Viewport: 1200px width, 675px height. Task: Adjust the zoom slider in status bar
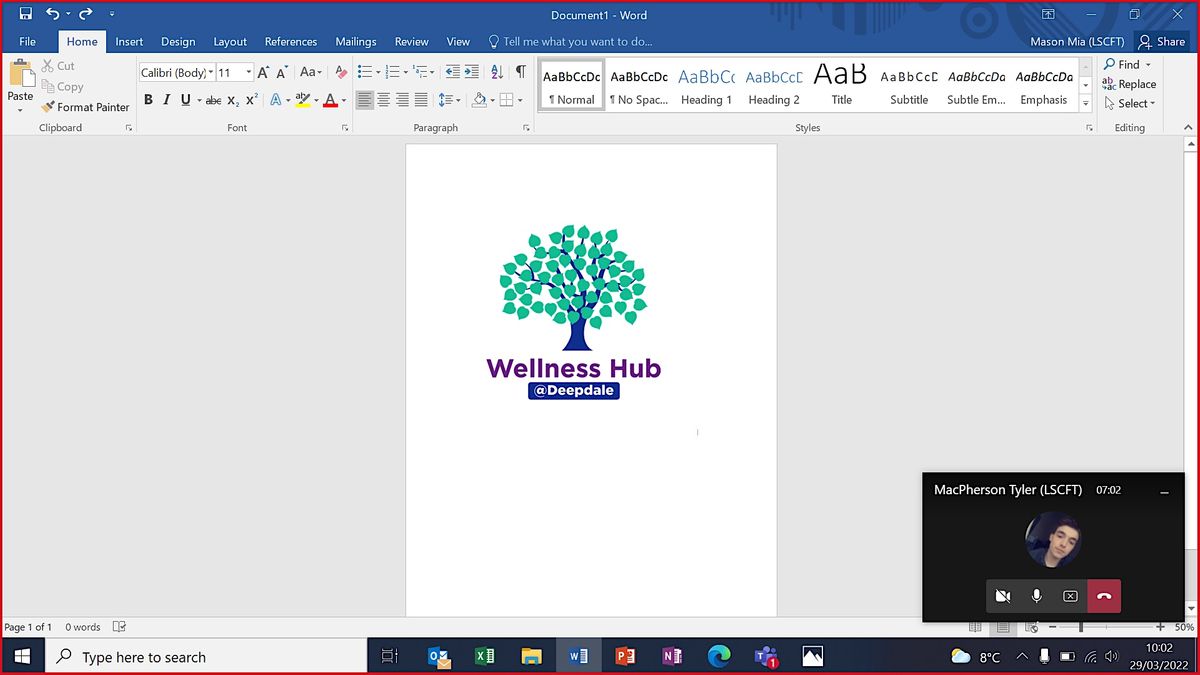coord(1082,627)
